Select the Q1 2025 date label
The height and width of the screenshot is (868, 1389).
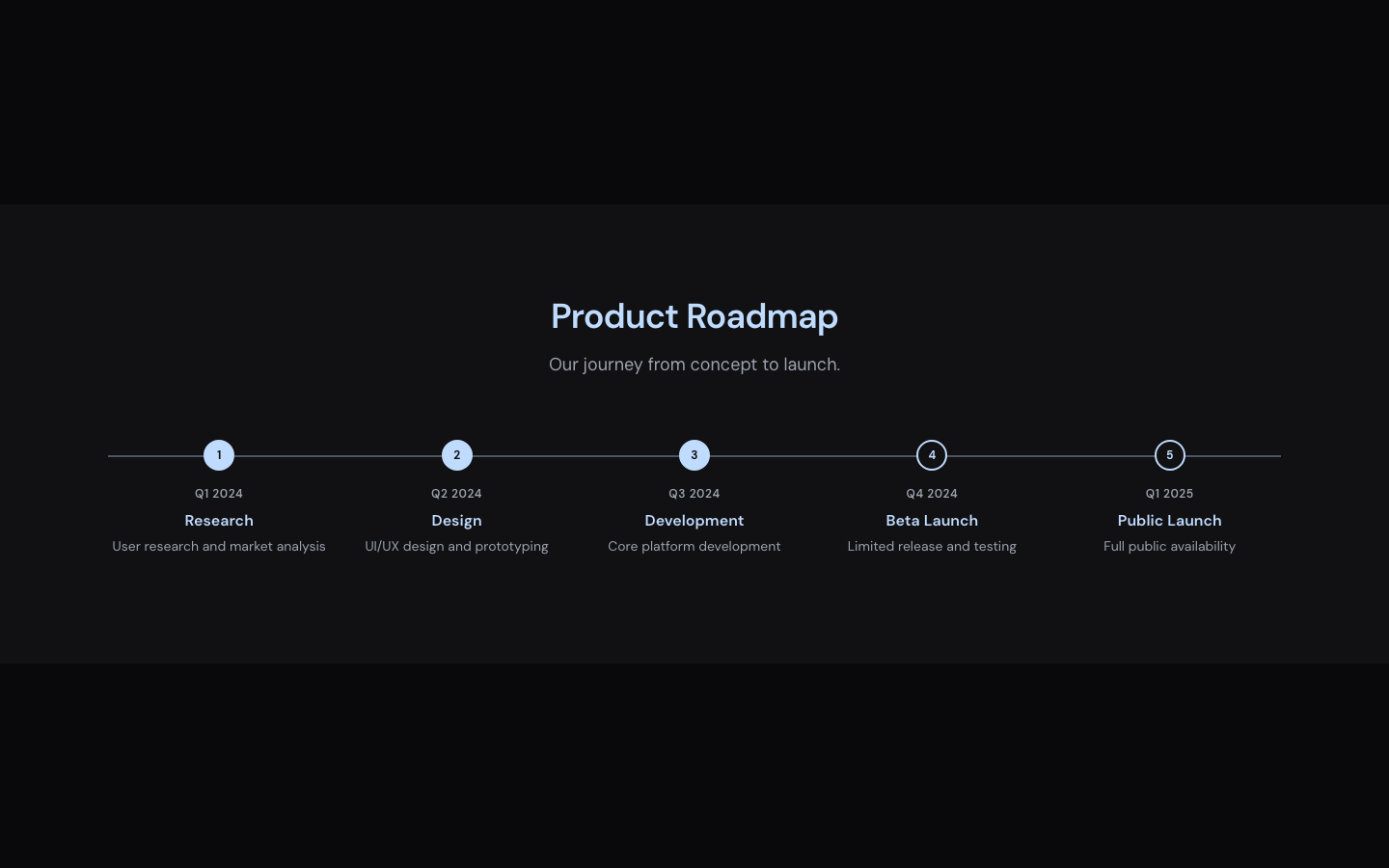pos(1169,494)
